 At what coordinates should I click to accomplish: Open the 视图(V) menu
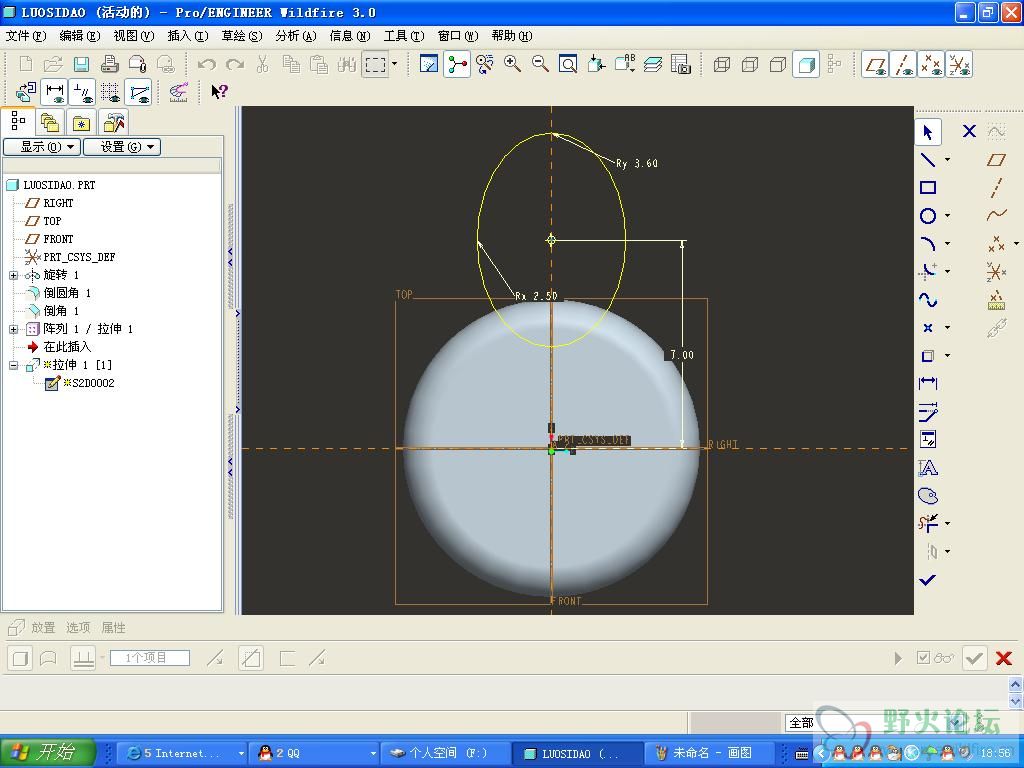134,35
